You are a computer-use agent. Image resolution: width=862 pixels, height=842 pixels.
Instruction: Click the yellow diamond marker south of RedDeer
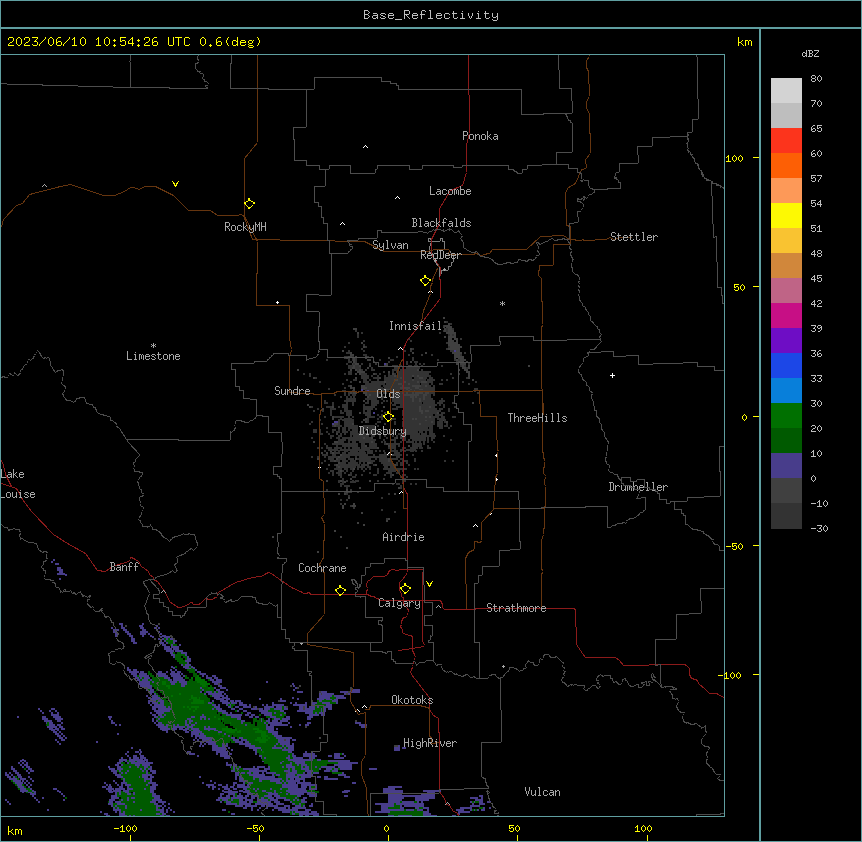coord(425,281)
